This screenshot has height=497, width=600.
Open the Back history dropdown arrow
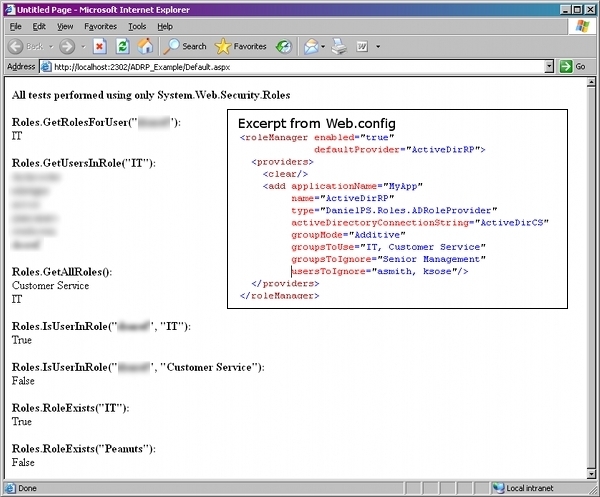coord(51,47)
